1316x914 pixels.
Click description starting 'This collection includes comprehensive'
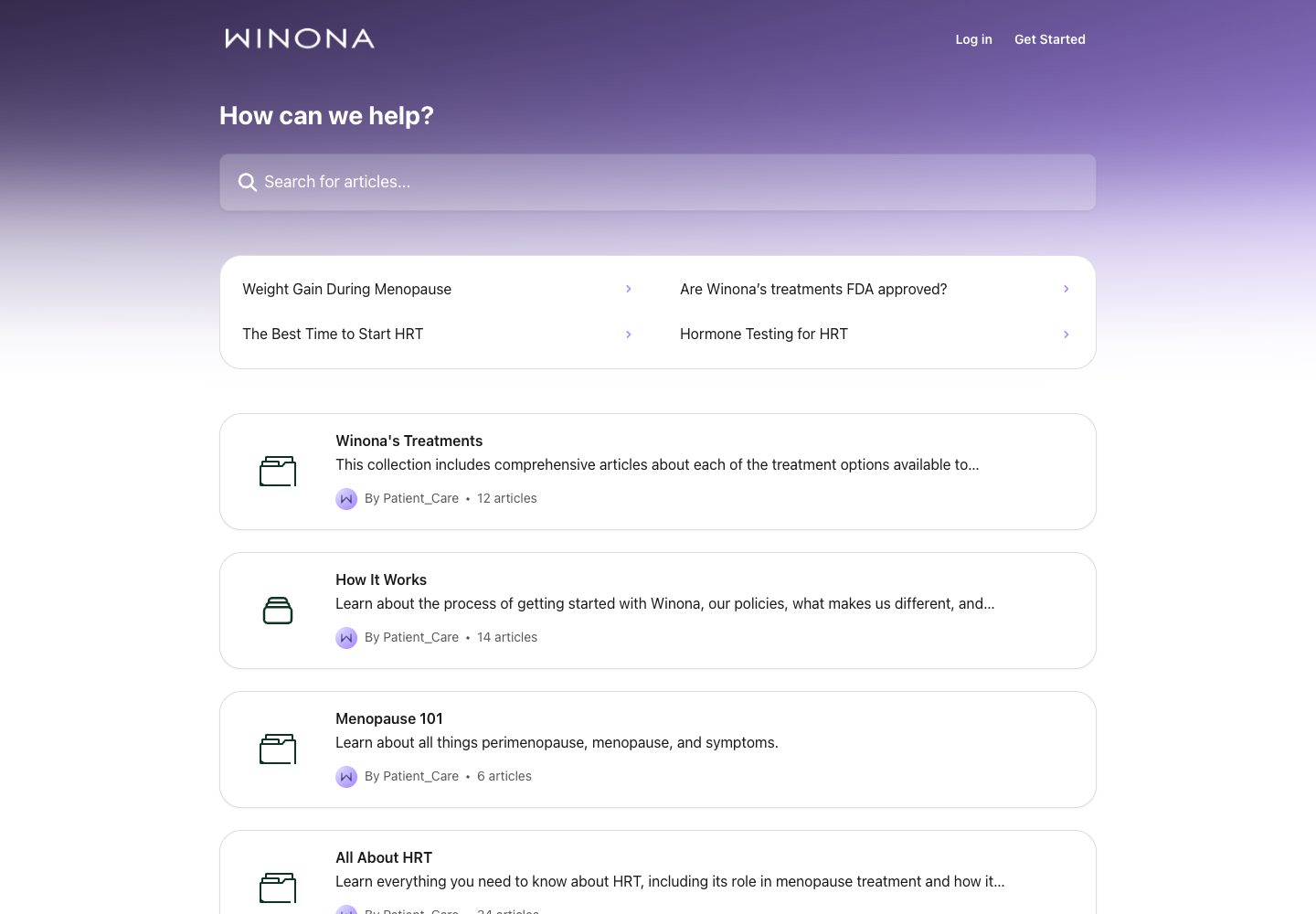657,464
